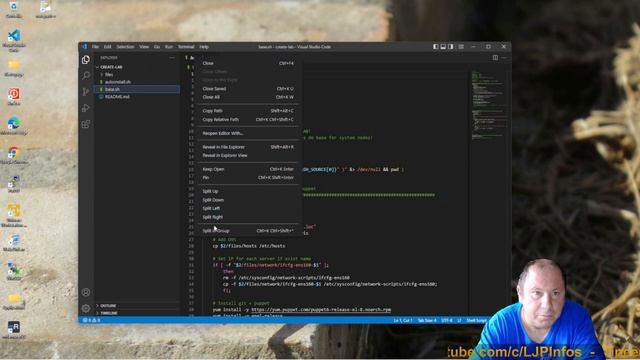
Task: Choose Close Saved in the context menu
Action: [x=248, y=89]
